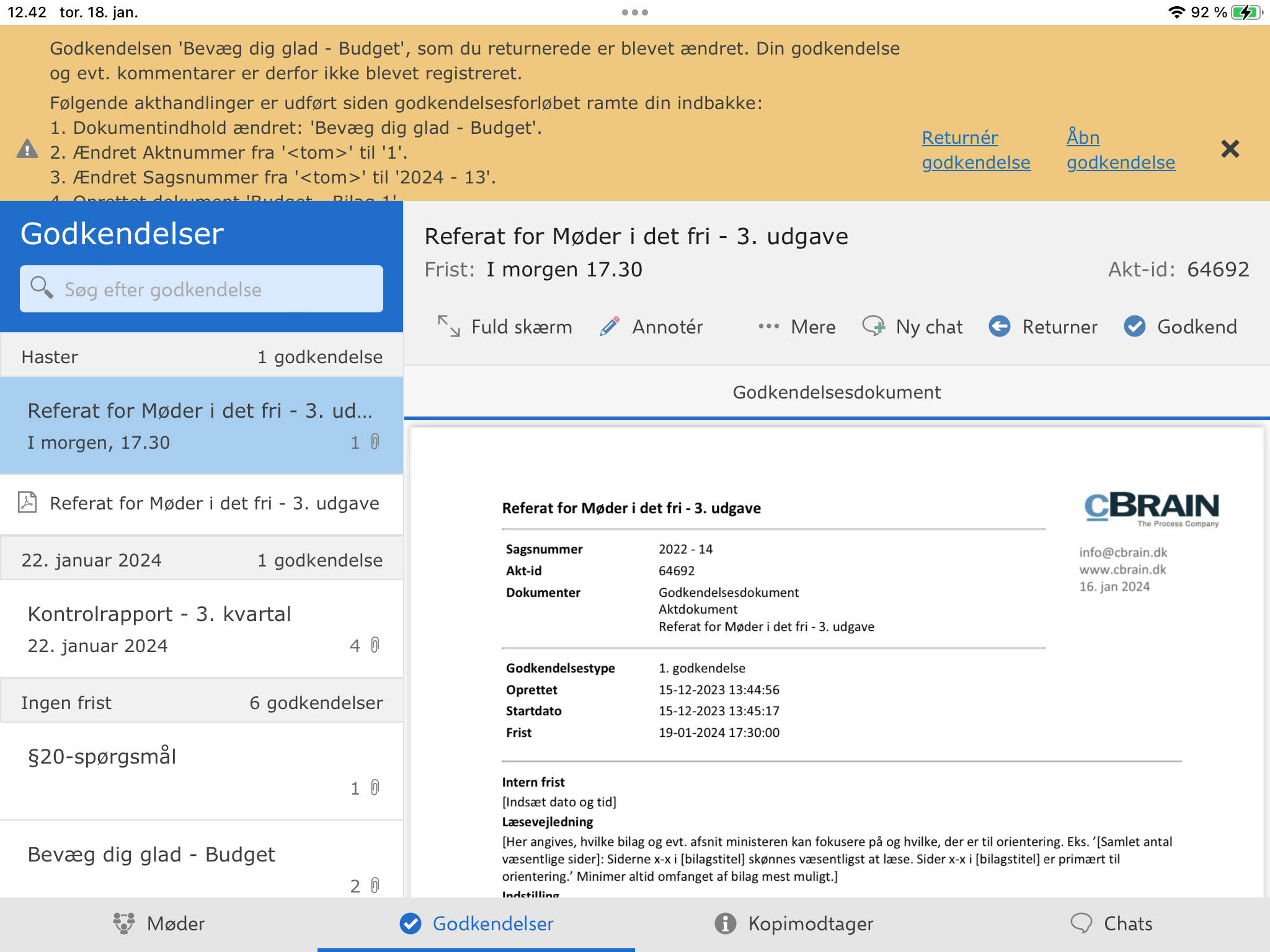The width and height of the screenshot is (1270, 952).
Task: Select the §20-spørgsmål approval
Action: 202,771
